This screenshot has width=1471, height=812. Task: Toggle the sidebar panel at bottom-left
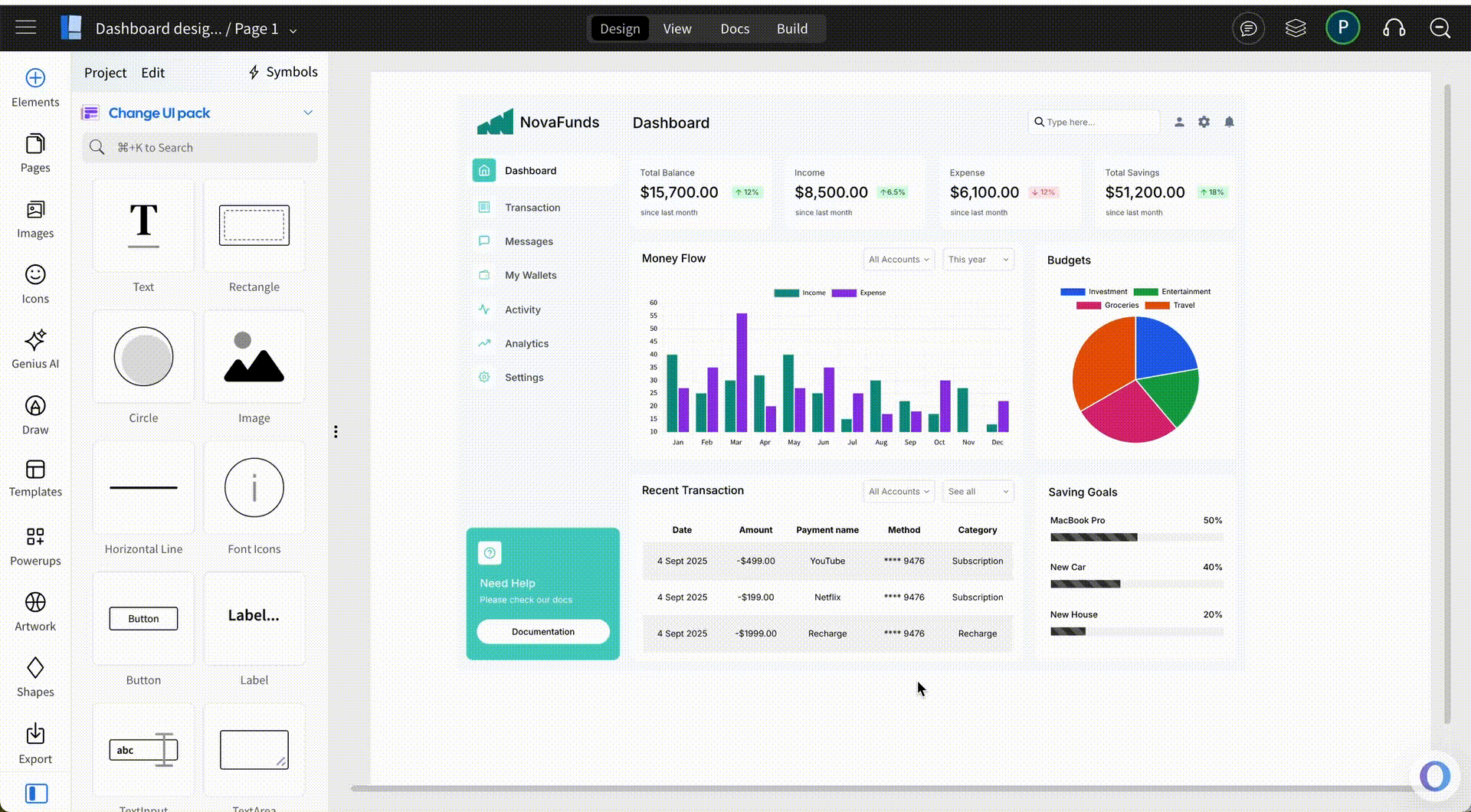click(36, 794)
